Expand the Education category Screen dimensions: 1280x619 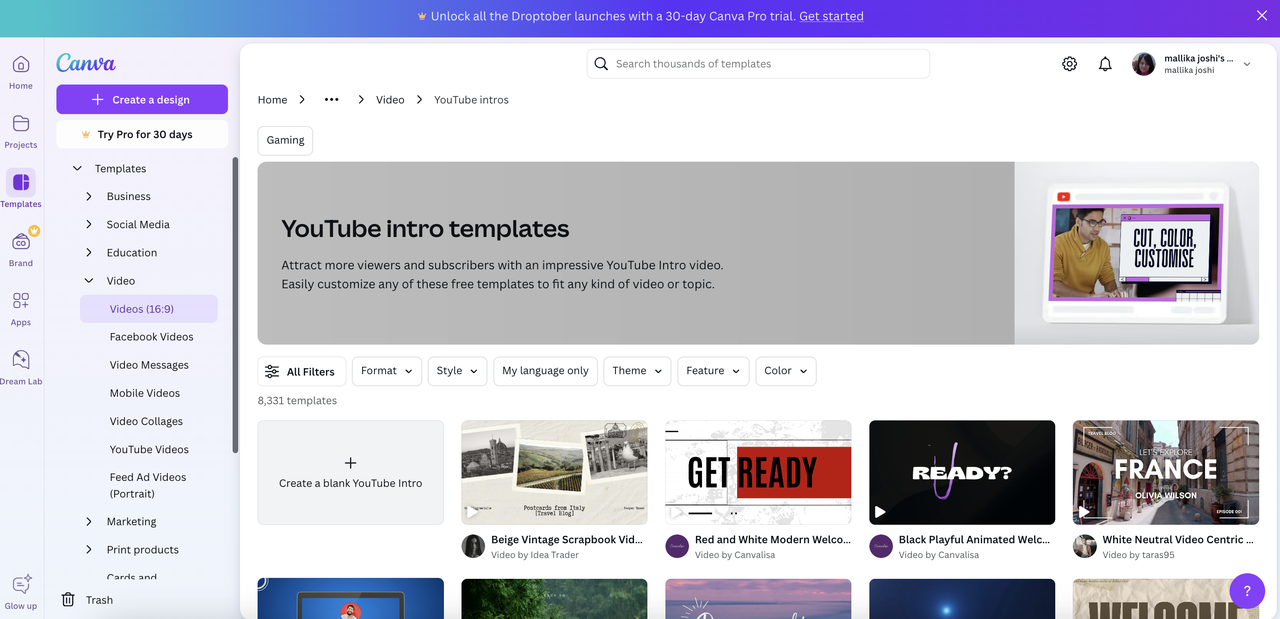(89, 253)
